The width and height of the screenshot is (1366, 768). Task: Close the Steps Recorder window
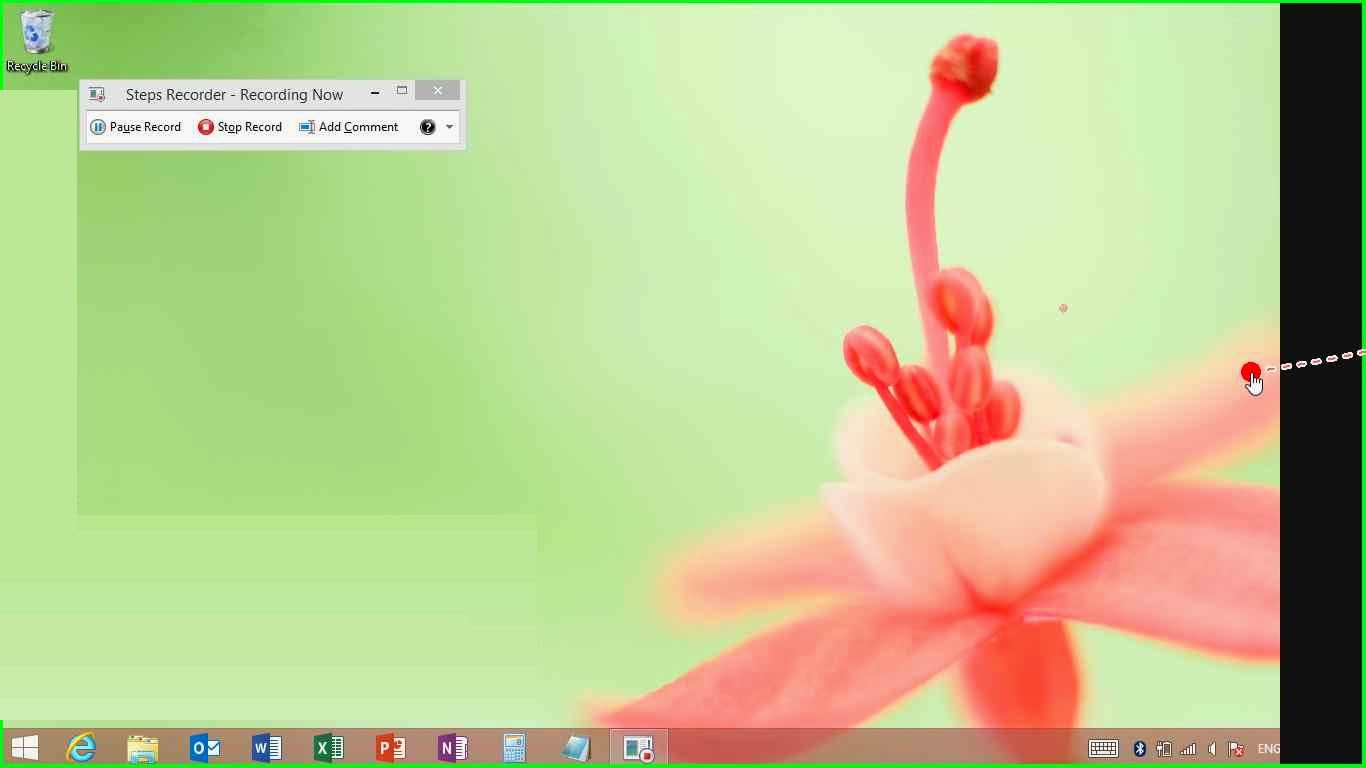pos(438,91)
